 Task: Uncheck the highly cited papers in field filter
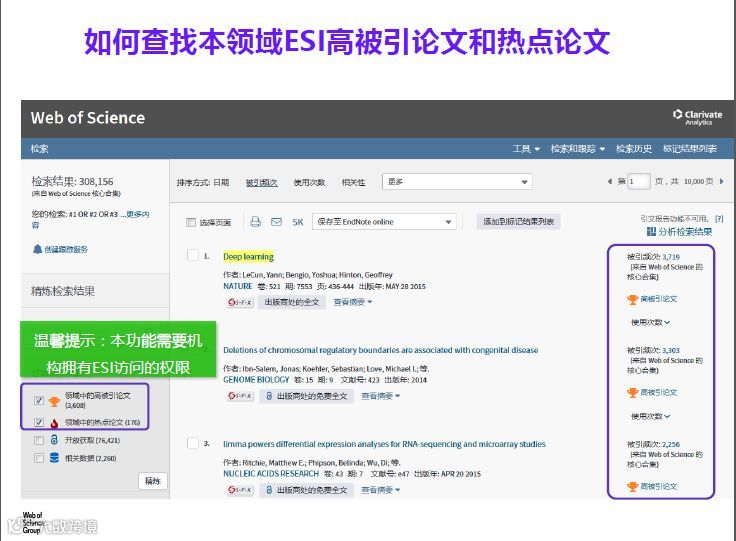(39, 400)
